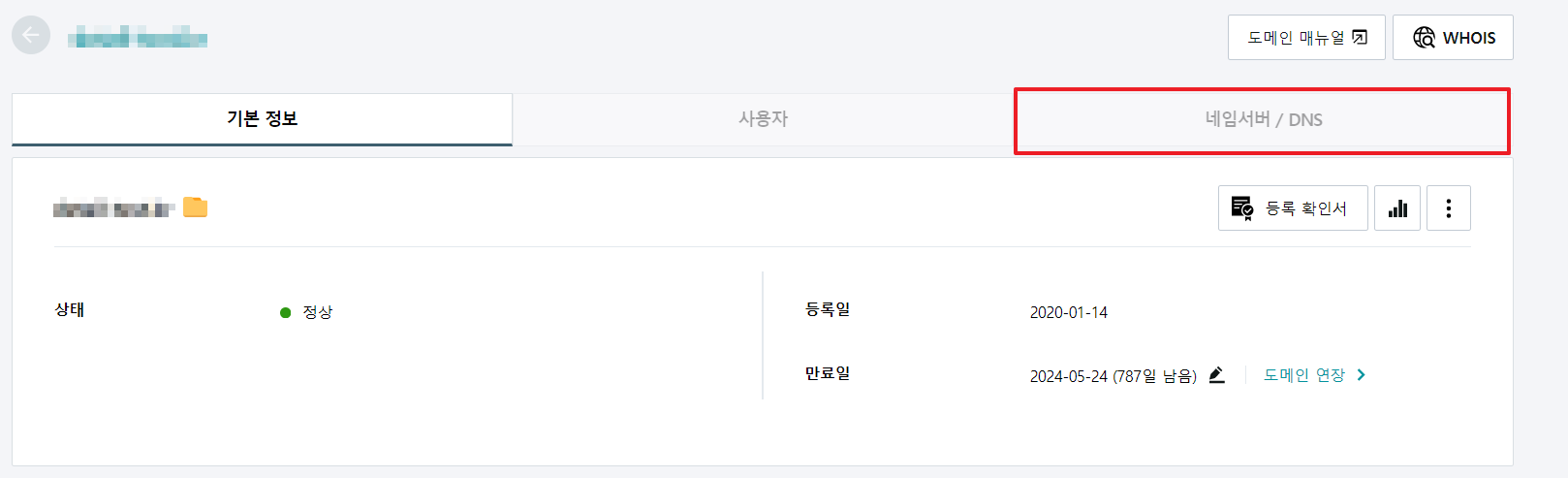Image resolution: width=1568 pixels, height=478 pixels.
Task: Click the pencil edit icon next to 만료일
Action: tap(1217, 375)
